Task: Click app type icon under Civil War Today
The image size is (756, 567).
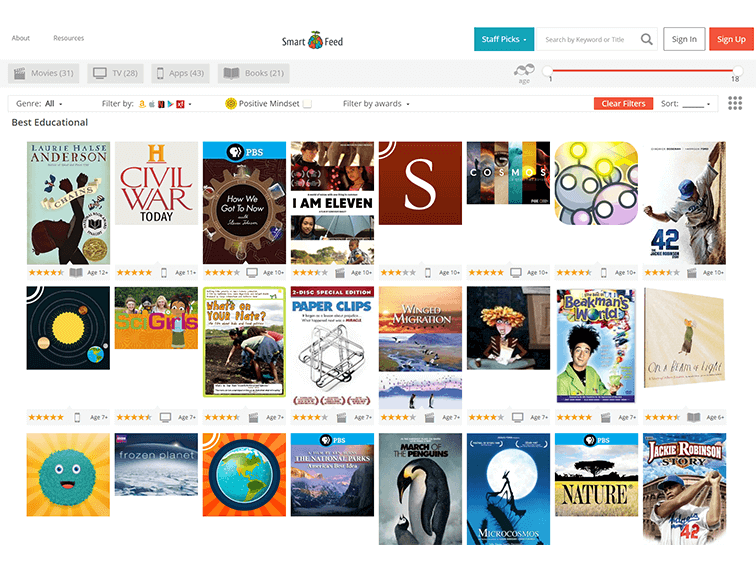Action: pyautogui.click(x=164, y=272)
